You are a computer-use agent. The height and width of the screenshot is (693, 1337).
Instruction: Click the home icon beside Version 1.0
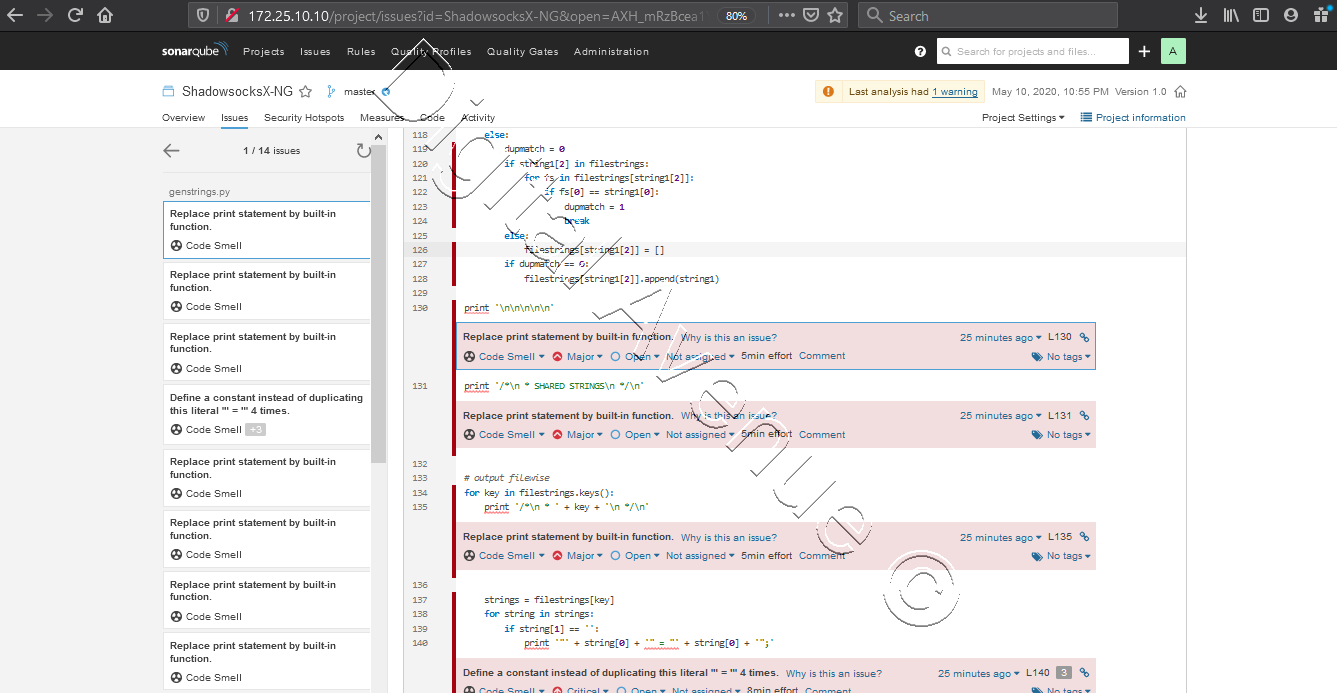tap(1180, 91)
